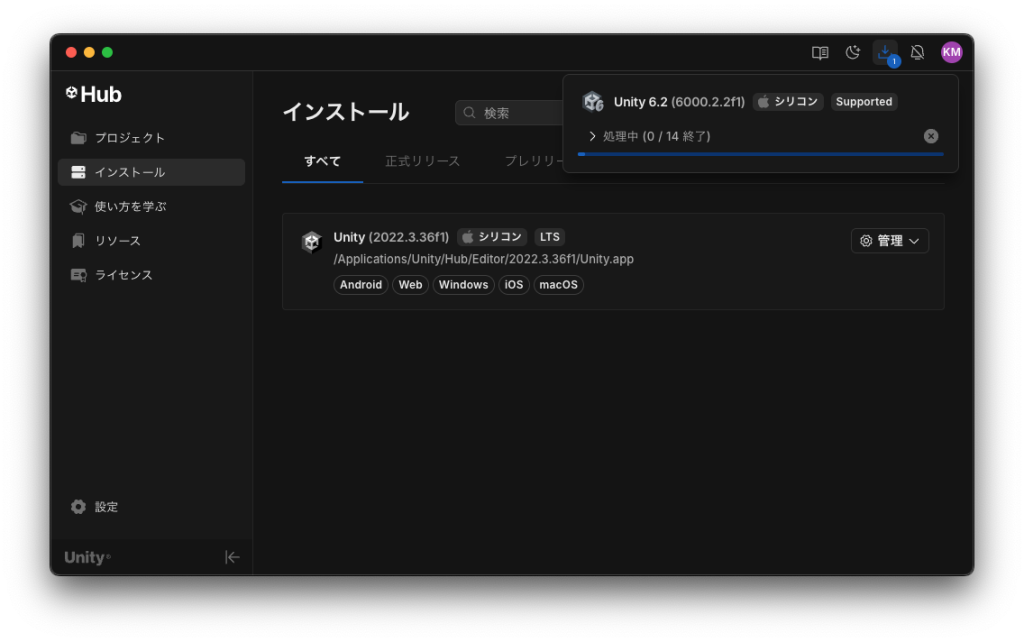Click the Unity 6.2 editor cube icon
The image size is (1024, 642).
(593, 102)
